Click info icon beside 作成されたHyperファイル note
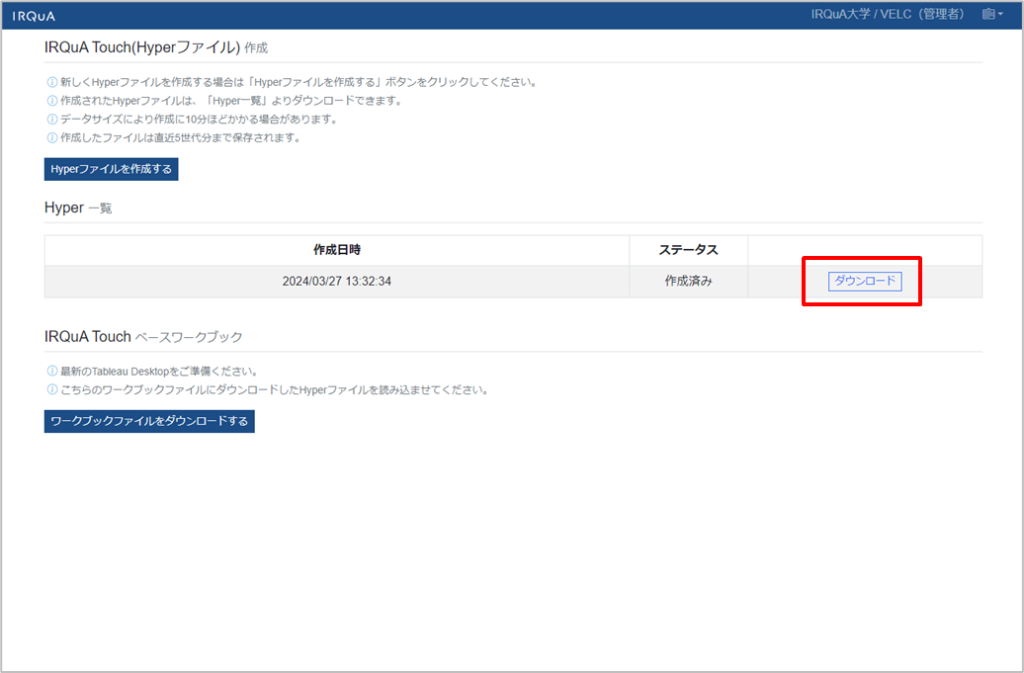Screen dimensions: 1024x673 coord(52,101)
